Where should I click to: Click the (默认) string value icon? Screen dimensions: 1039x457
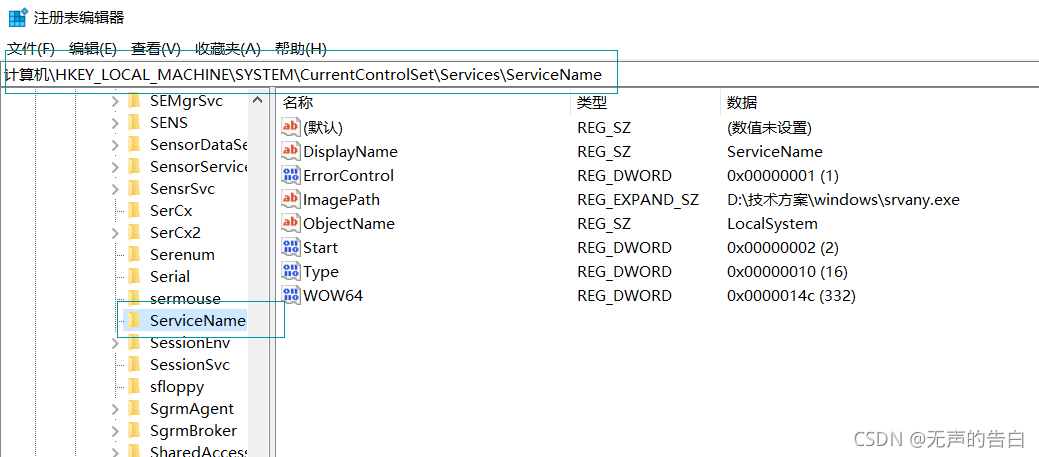point(292,127)
